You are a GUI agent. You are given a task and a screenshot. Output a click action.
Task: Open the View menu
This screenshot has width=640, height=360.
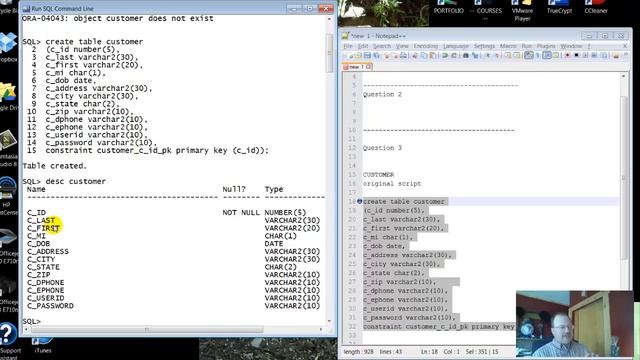tap(402, 46)
